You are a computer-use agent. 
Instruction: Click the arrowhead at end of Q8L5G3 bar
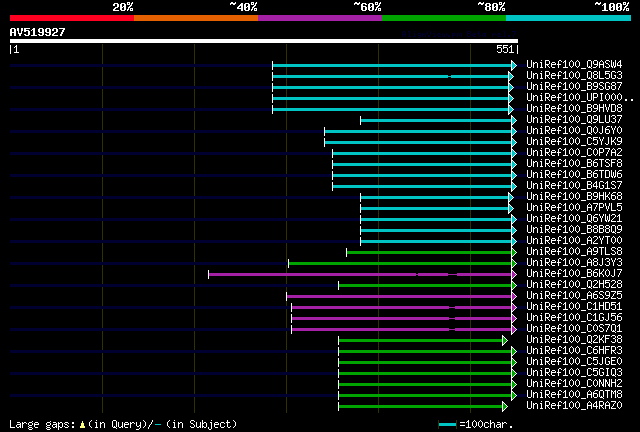[511, 76]
